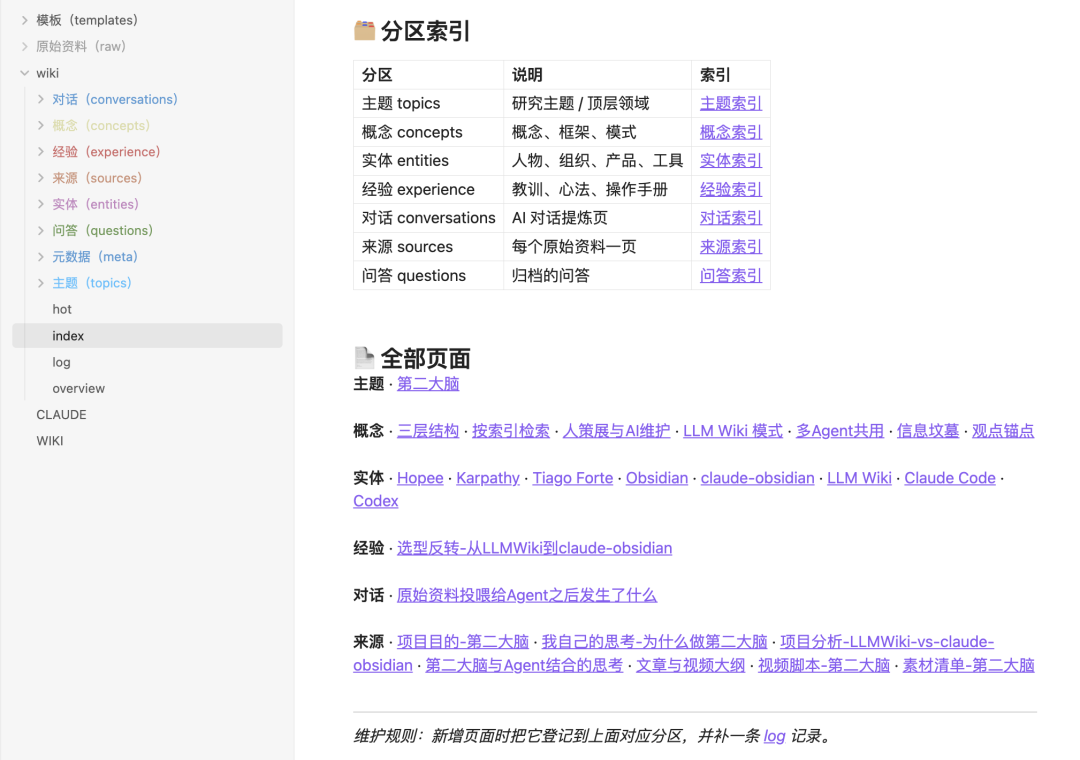Open the 素材清单-第二大脑 source link
The width and height of the screenshot is (1080, 760).
(x=968, y=665)
